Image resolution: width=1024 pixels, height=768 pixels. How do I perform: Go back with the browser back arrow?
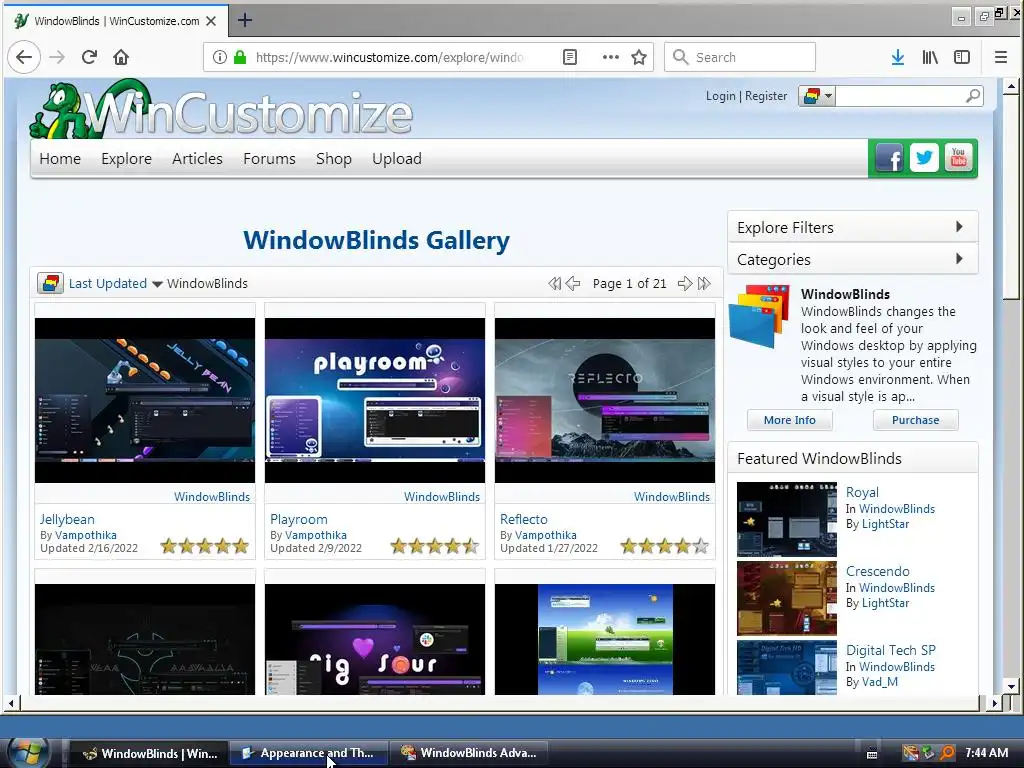(x=24, y=57)
